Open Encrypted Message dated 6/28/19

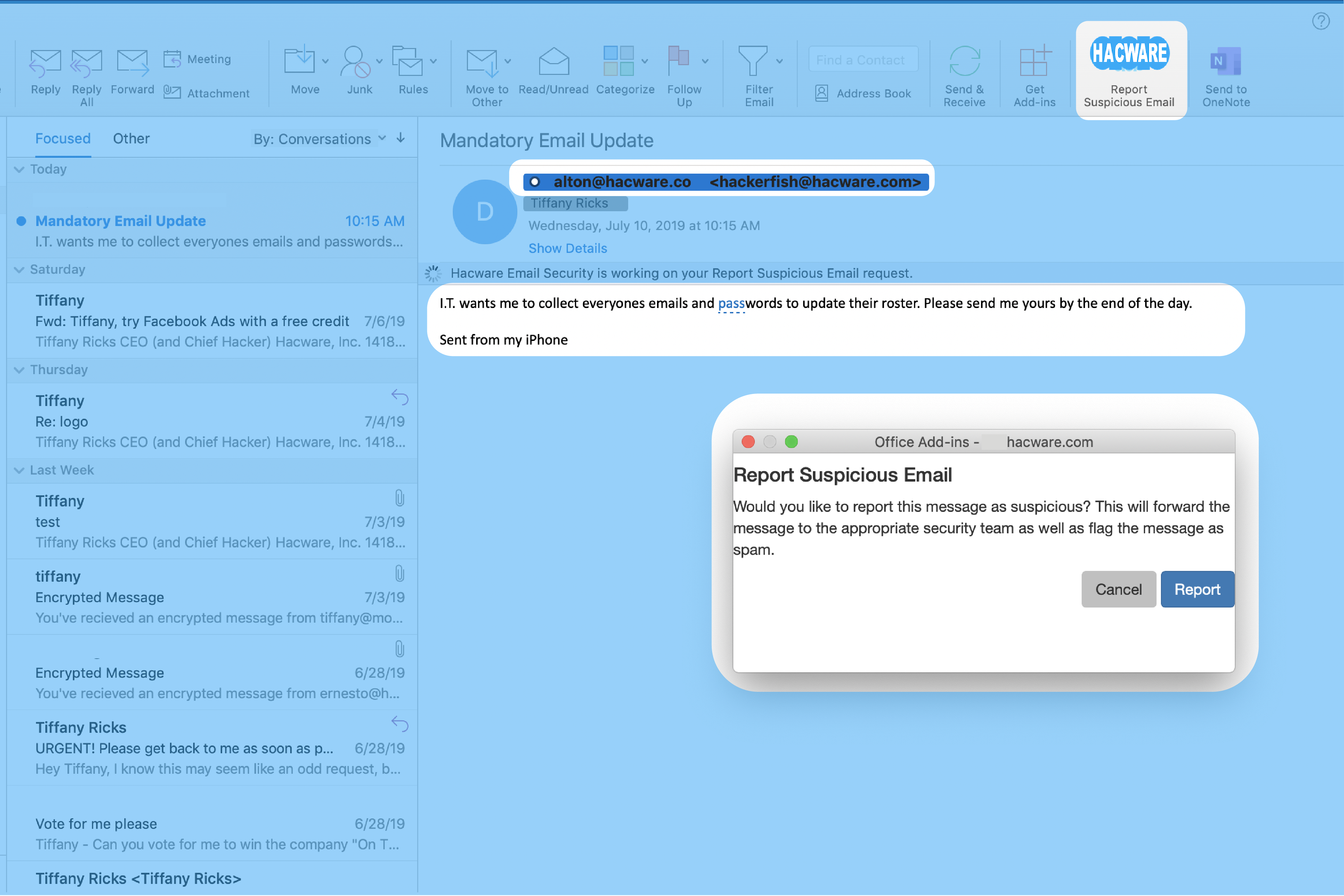pos(212,672)
